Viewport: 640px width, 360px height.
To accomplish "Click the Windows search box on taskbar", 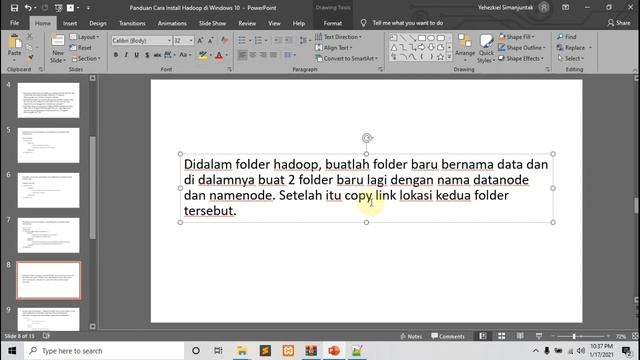I will coord(104,351).
